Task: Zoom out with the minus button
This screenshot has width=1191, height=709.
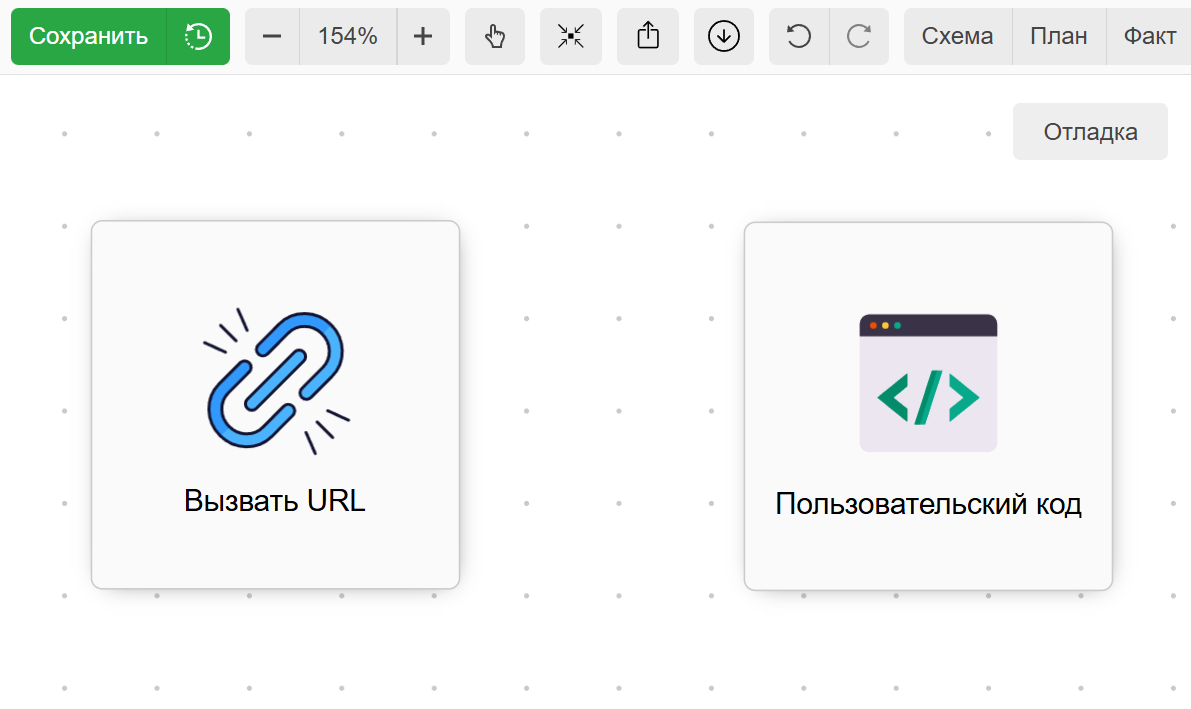Action: pos(272,37)
